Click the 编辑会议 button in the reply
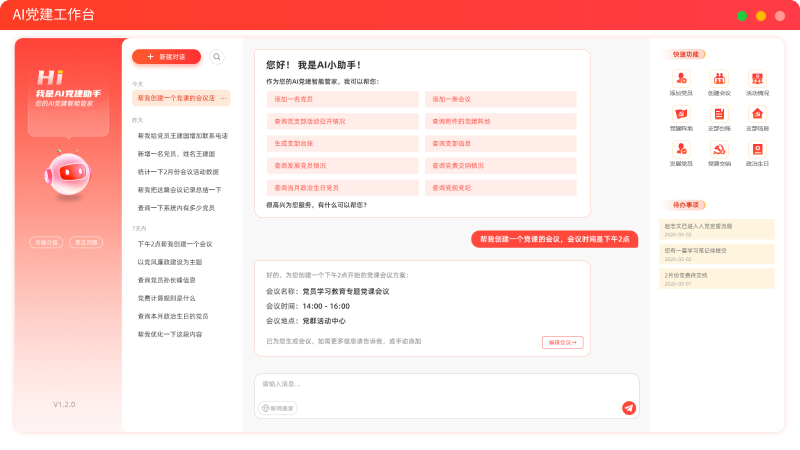The width and height of the screenshot is (800, 450). click(562, 342)
